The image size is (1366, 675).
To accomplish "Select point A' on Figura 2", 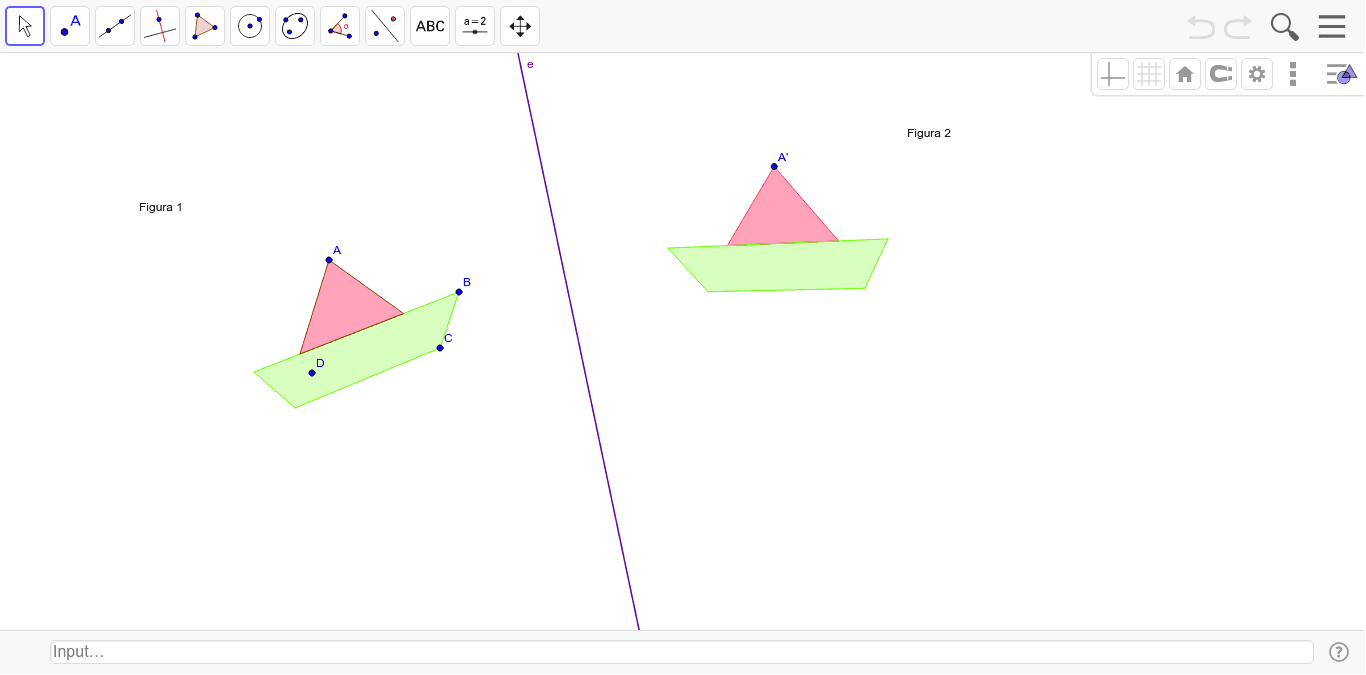I will pyautogui.click(x=774, y=167).
